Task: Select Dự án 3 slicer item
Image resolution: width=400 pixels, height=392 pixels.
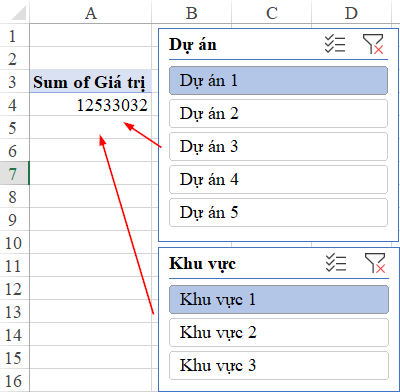Action: coord(278,146)
